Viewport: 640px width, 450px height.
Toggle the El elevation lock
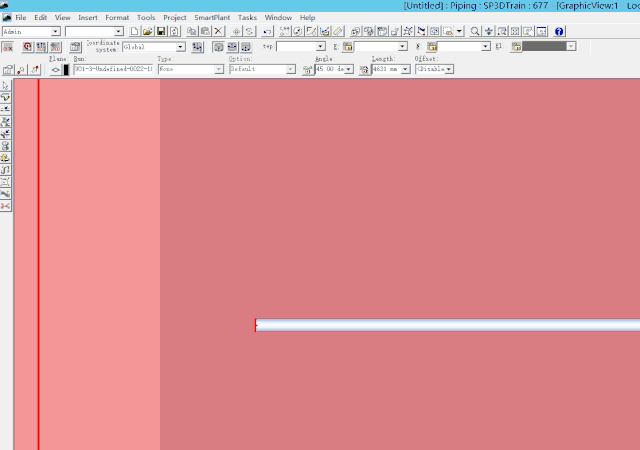pyautogui.click(x=516, y=47)
